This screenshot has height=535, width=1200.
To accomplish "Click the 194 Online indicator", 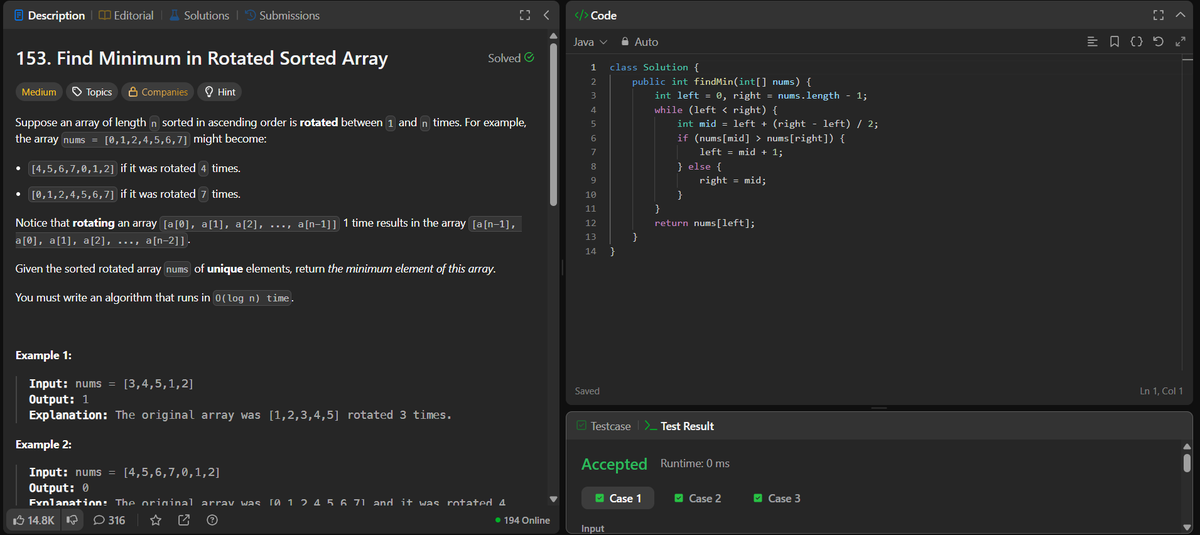I will (x=522, y=520).
